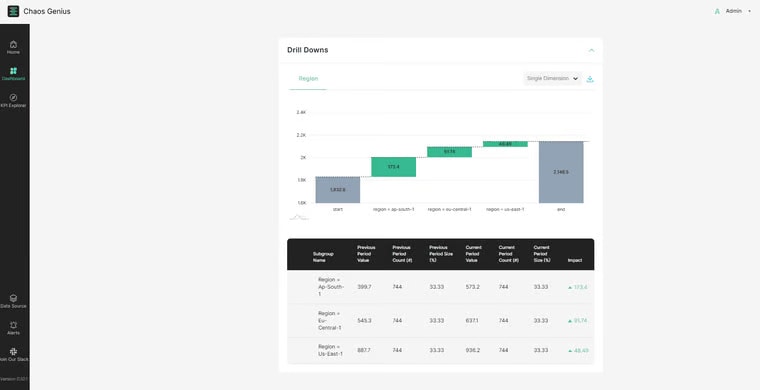
Task: Select the Region = Ap-South-1 row name
Action: pyautogui.click(x=331, y=287)
